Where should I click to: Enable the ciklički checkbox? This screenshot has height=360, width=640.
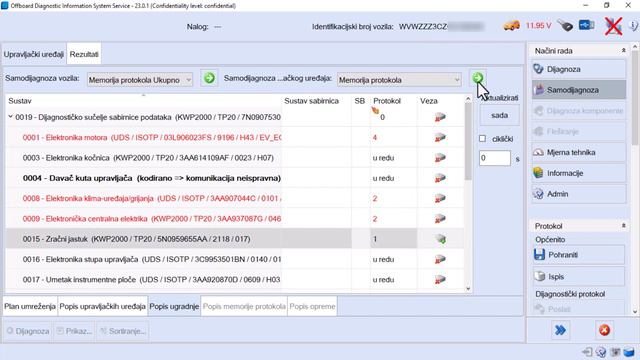(482, 139)
